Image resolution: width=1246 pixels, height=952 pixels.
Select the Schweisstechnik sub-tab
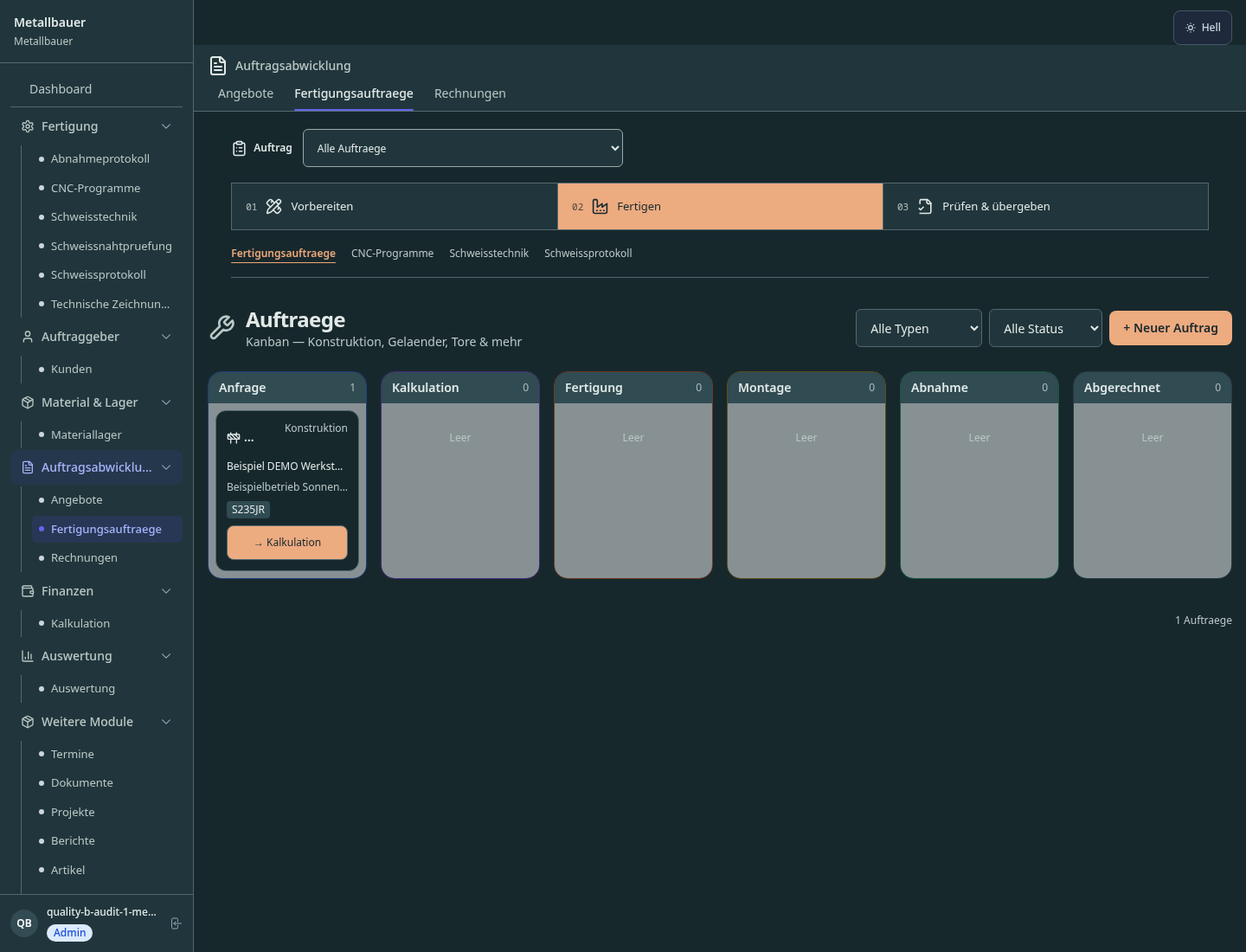489,254
